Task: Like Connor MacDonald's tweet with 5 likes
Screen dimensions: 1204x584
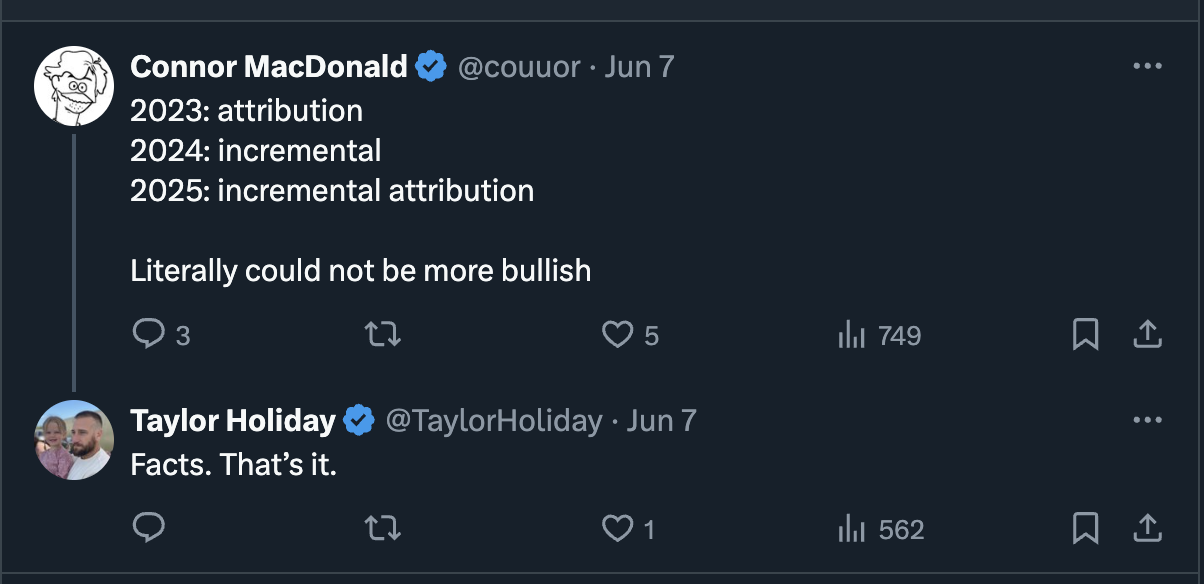Action: (x=630, y=335)
